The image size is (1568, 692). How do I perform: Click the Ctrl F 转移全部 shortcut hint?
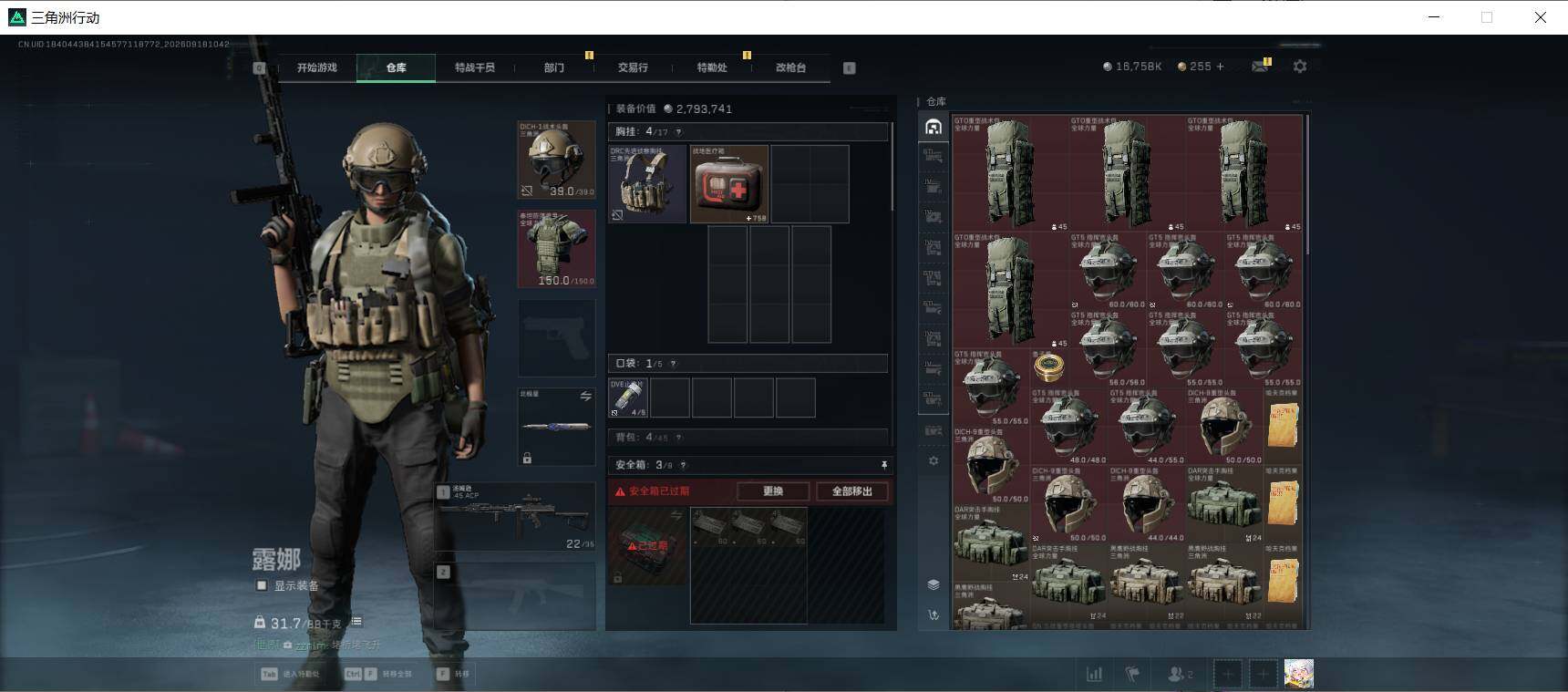click(x=377, y=675)
